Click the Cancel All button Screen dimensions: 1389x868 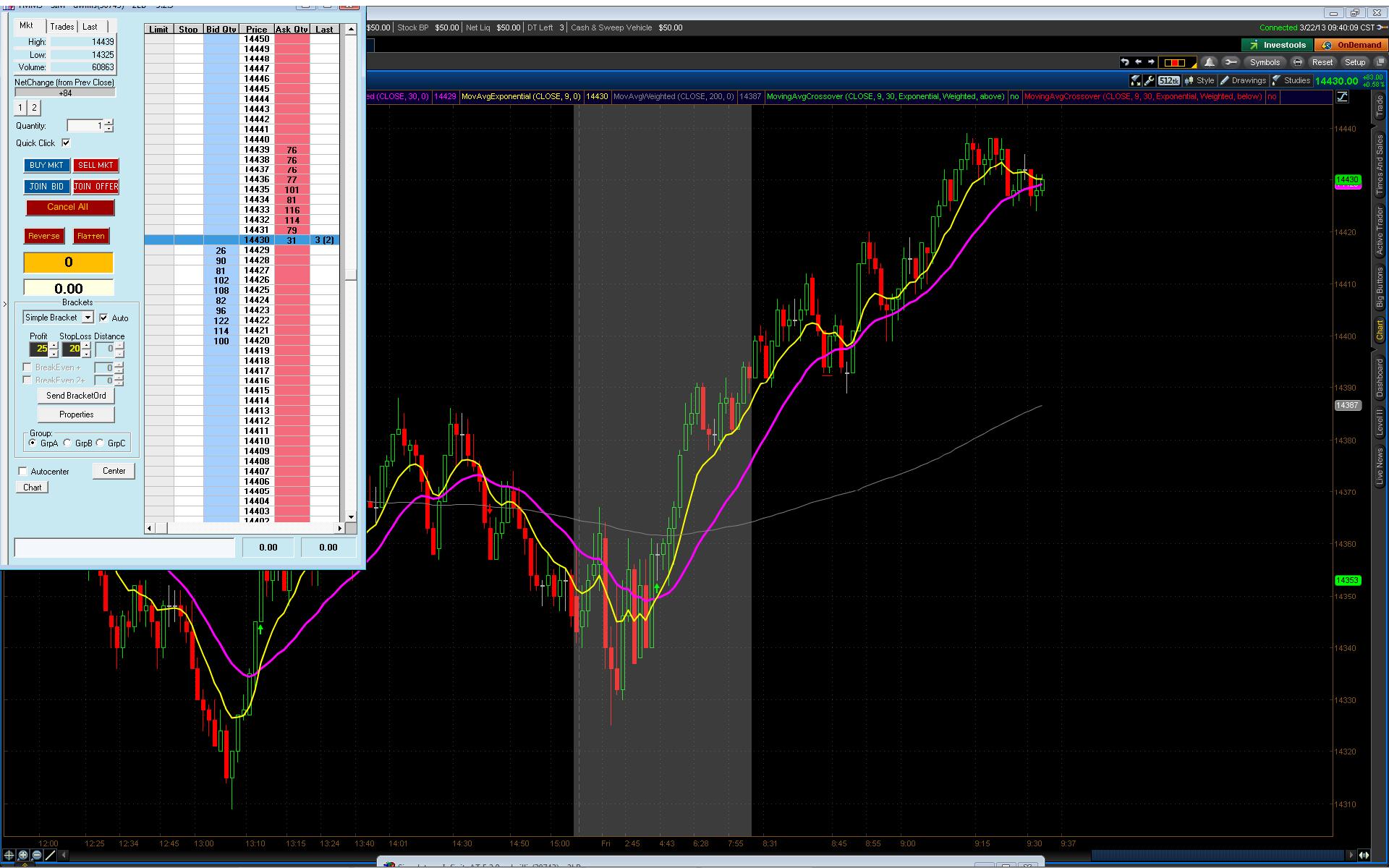click(69, 207)
